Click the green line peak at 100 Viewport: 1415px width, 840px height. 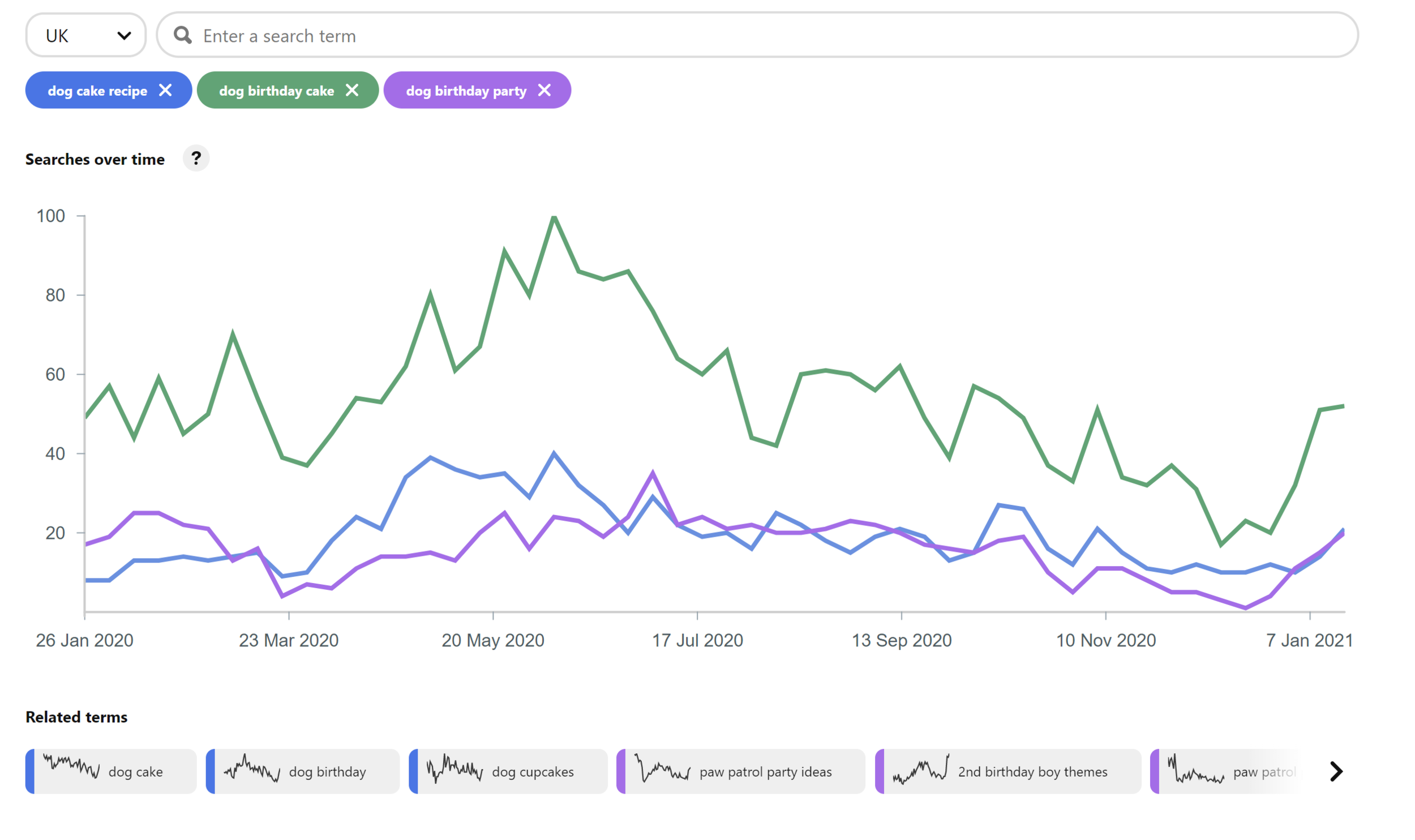coord(554,217)
